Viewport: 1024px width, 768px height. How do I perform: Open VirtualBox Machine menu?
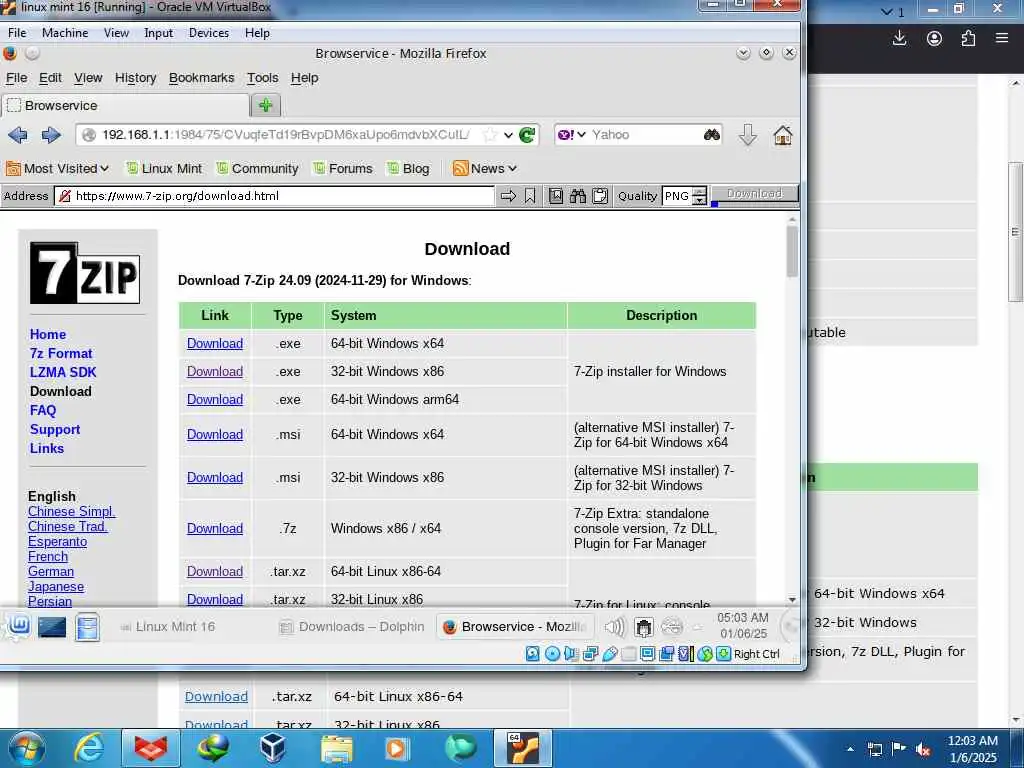65,33
